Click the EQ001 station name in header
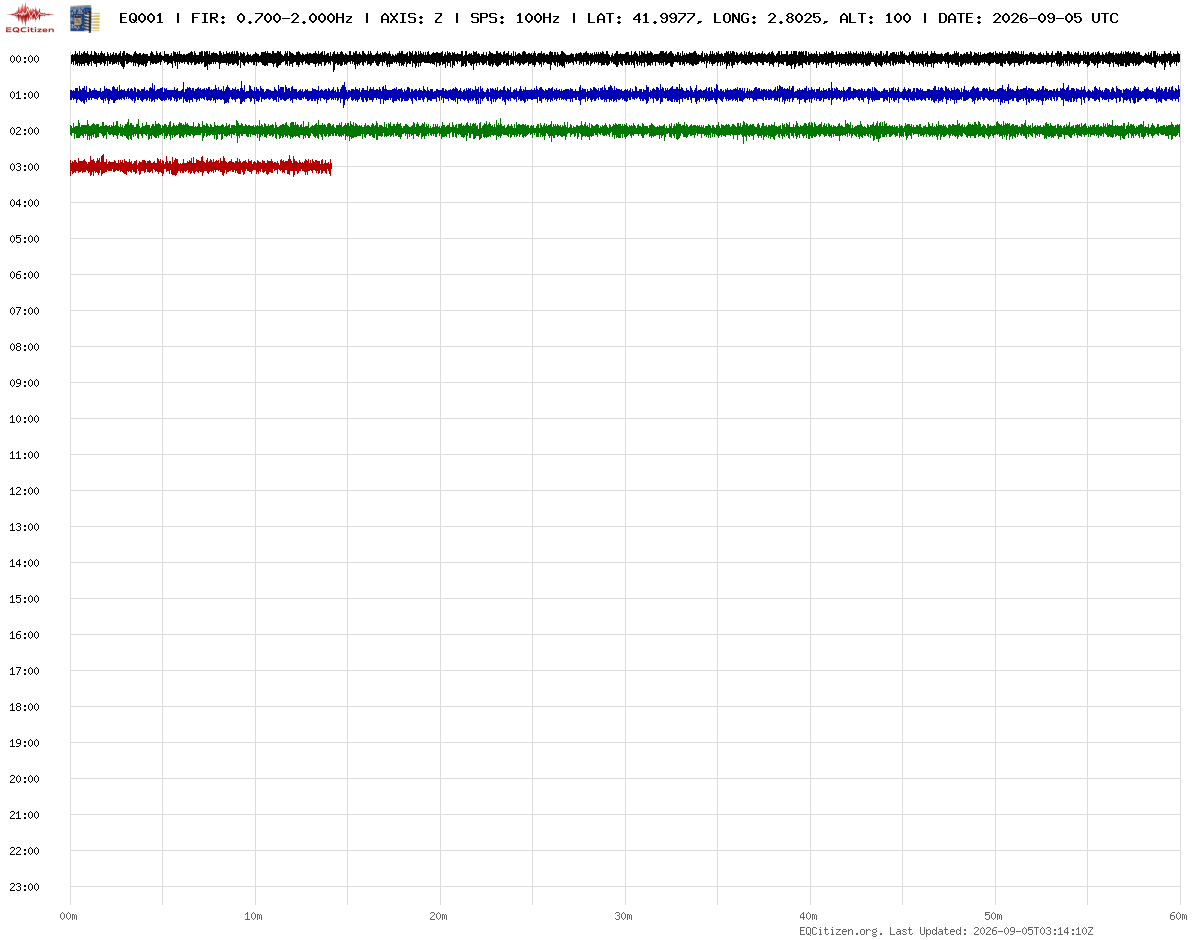The width and height of the screenshot is (1200, 940). coord(141,18)
